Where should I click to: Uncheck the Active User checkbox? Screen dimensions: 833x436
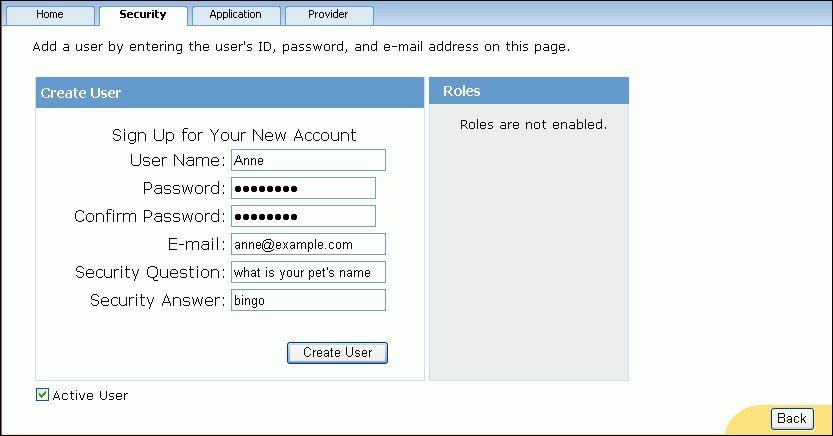[x=42, y=395]
